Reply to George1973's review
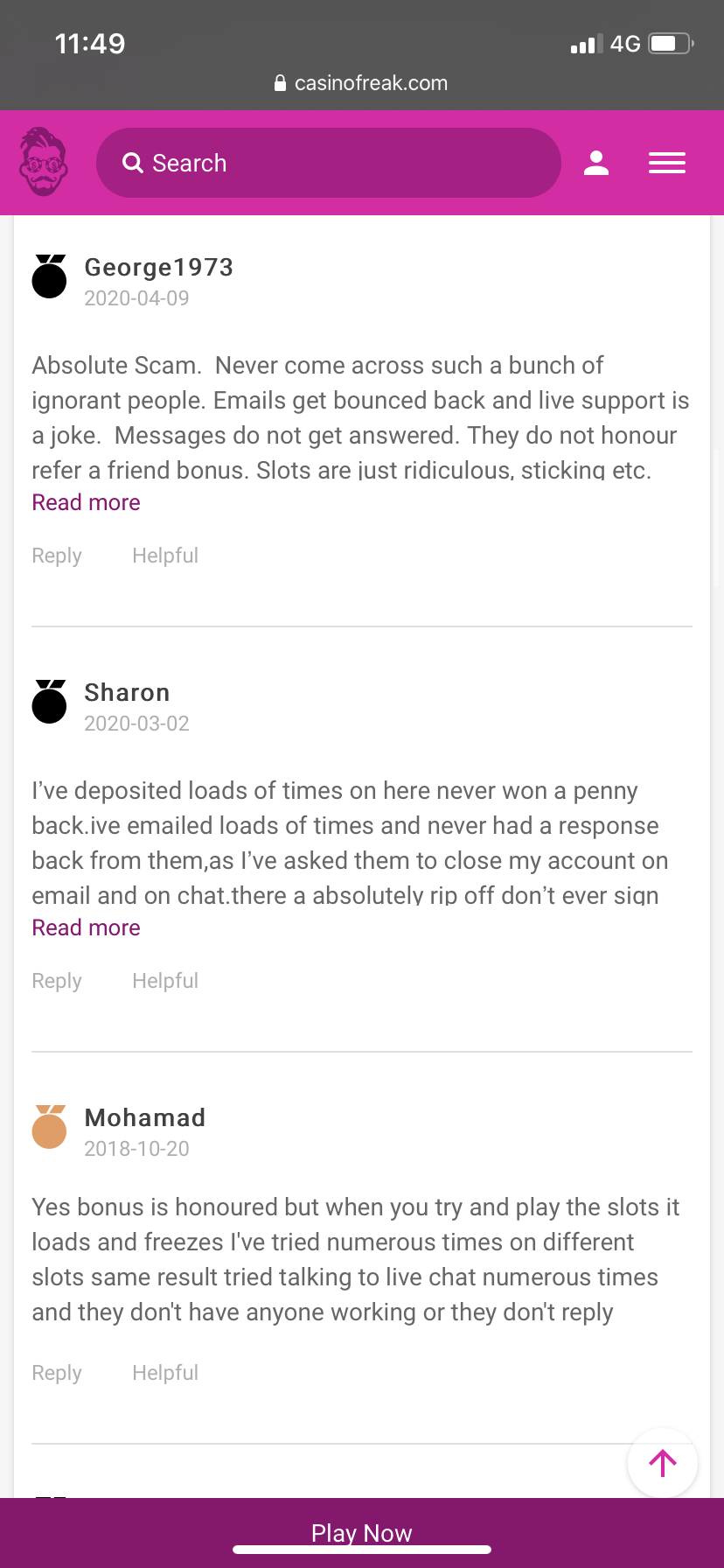This screenshot has width=724, height=1568. [x=57, y=556]
